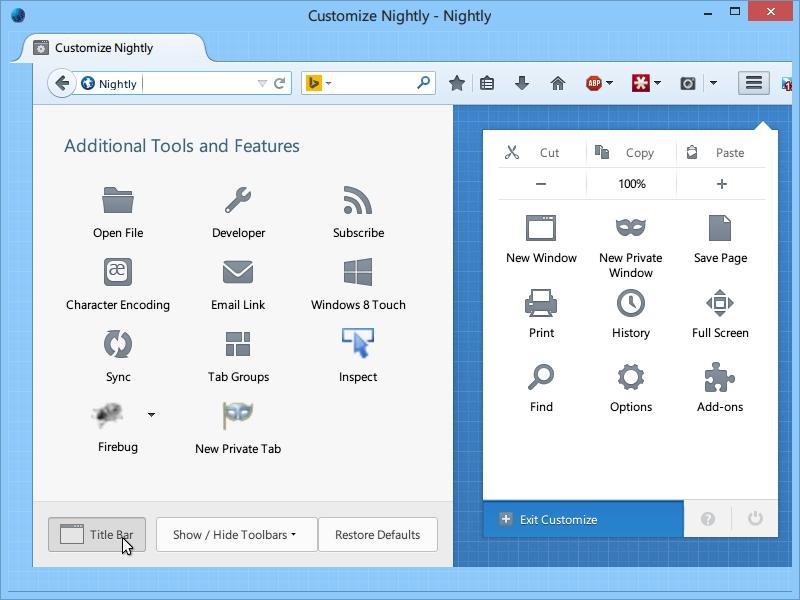Open the hamburger menu button
This screenshot has height=600, width=800.
(x=754, y=83)
